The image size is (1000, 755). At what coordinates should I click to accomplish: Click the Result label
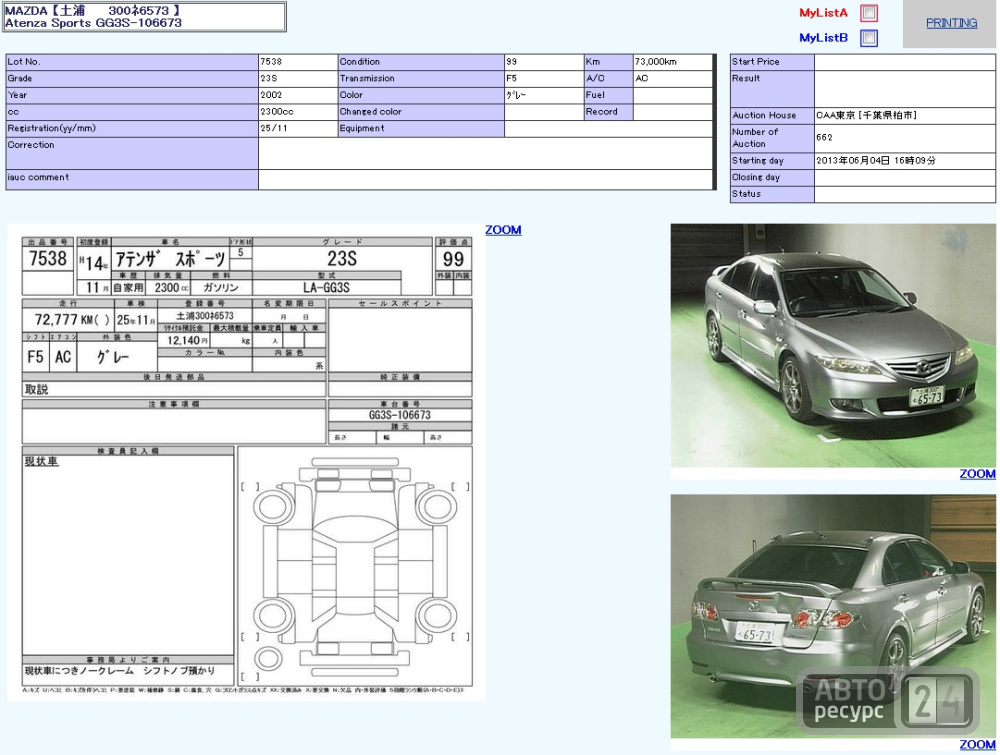pyautogui.click(x=746, y=78)
